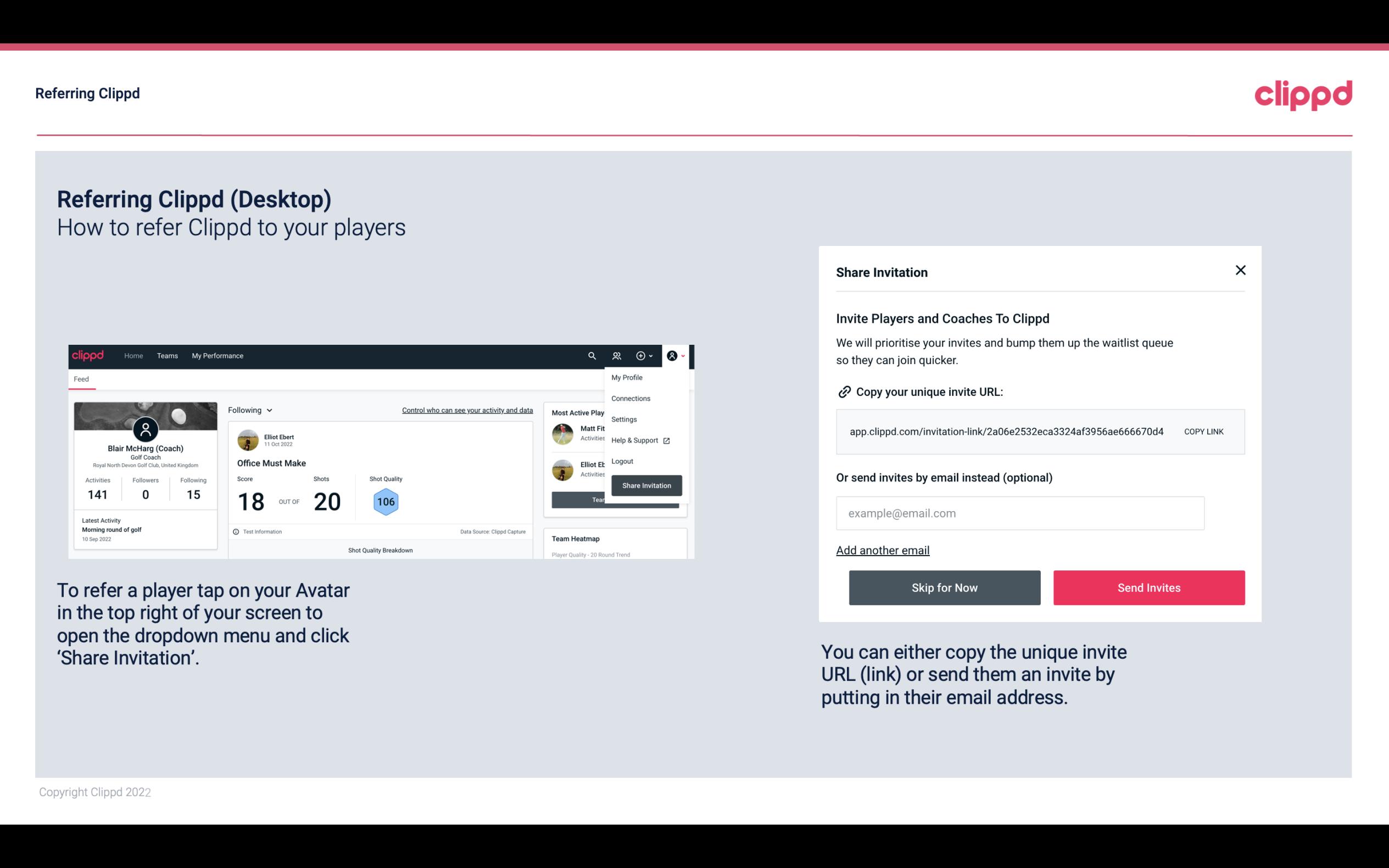Click the link/chain icon next to invite URL
Screen dimensions: 1389x868
[x=843, y=391]
